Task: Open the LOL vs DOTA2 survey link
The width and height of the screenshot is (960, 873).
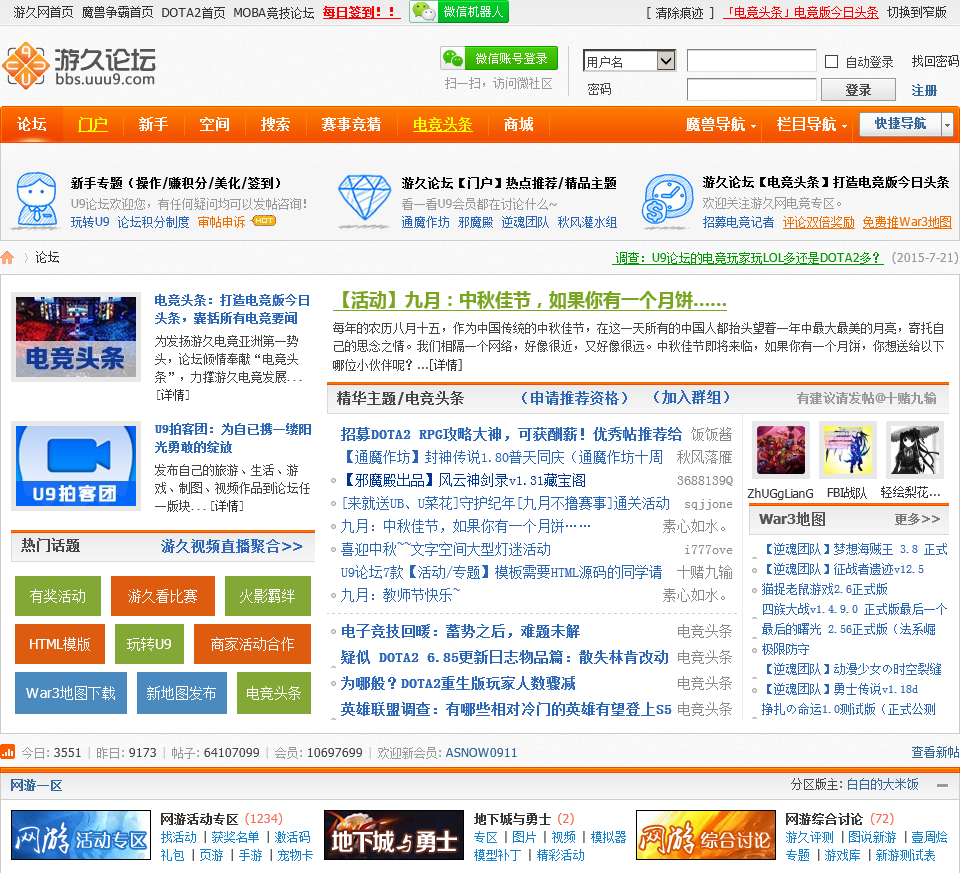Action: click(x=748, y=258)
